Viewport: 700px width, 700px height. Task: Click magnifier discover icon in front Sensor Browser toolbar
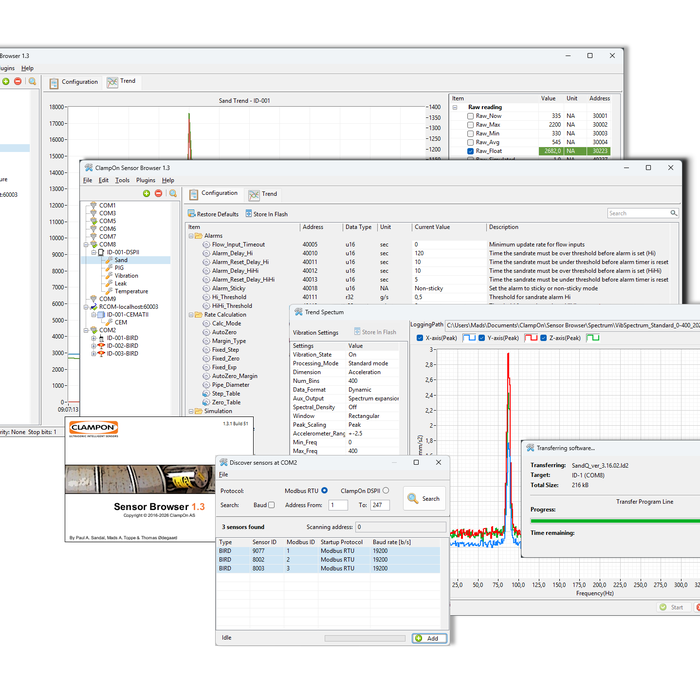[173, 193]
